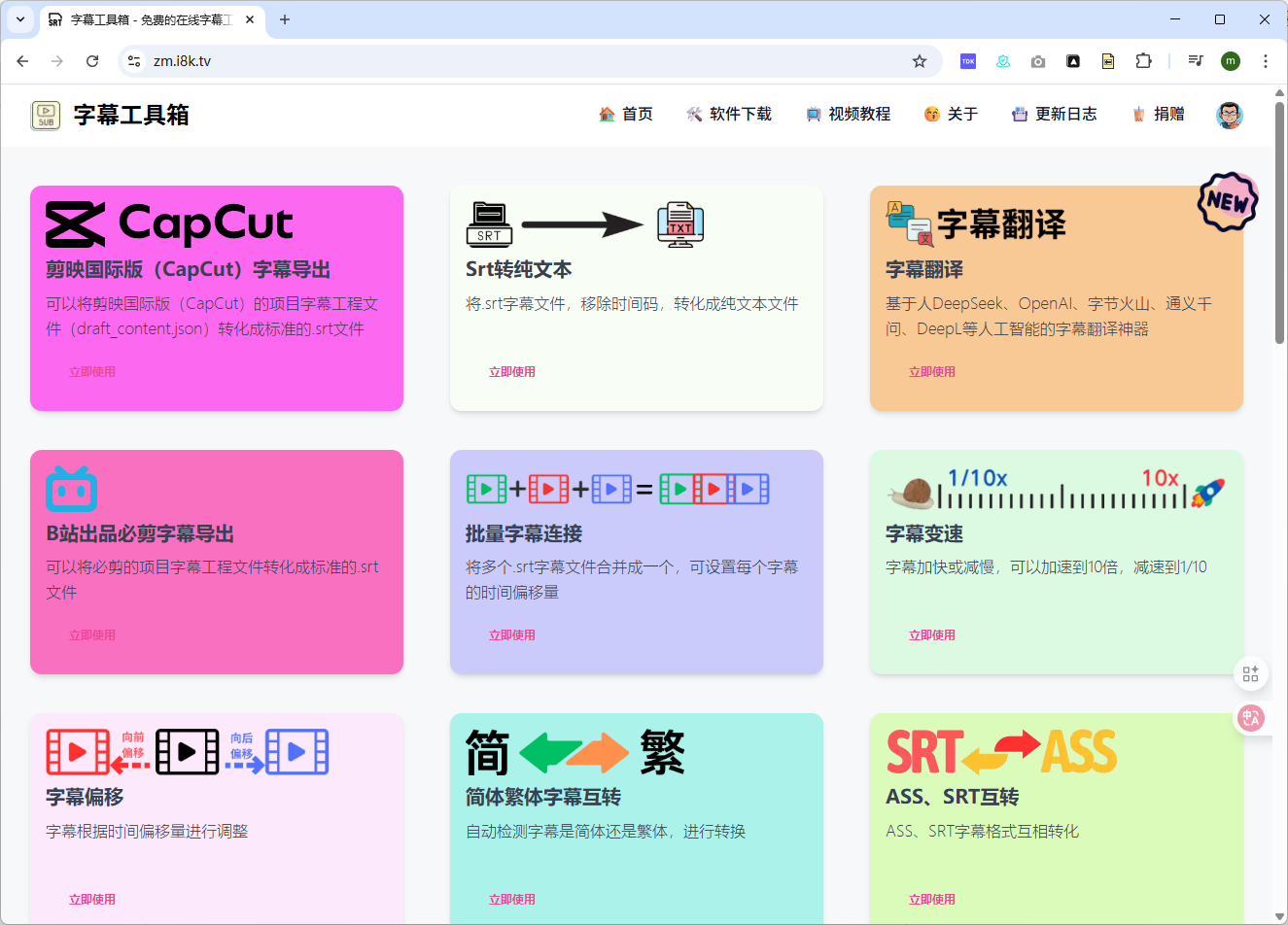Image resolution: width=1288 pixels, height=925 pixels.
Task: Click the Srt转纯文本 card title
Action: click(x=519, y=269)
